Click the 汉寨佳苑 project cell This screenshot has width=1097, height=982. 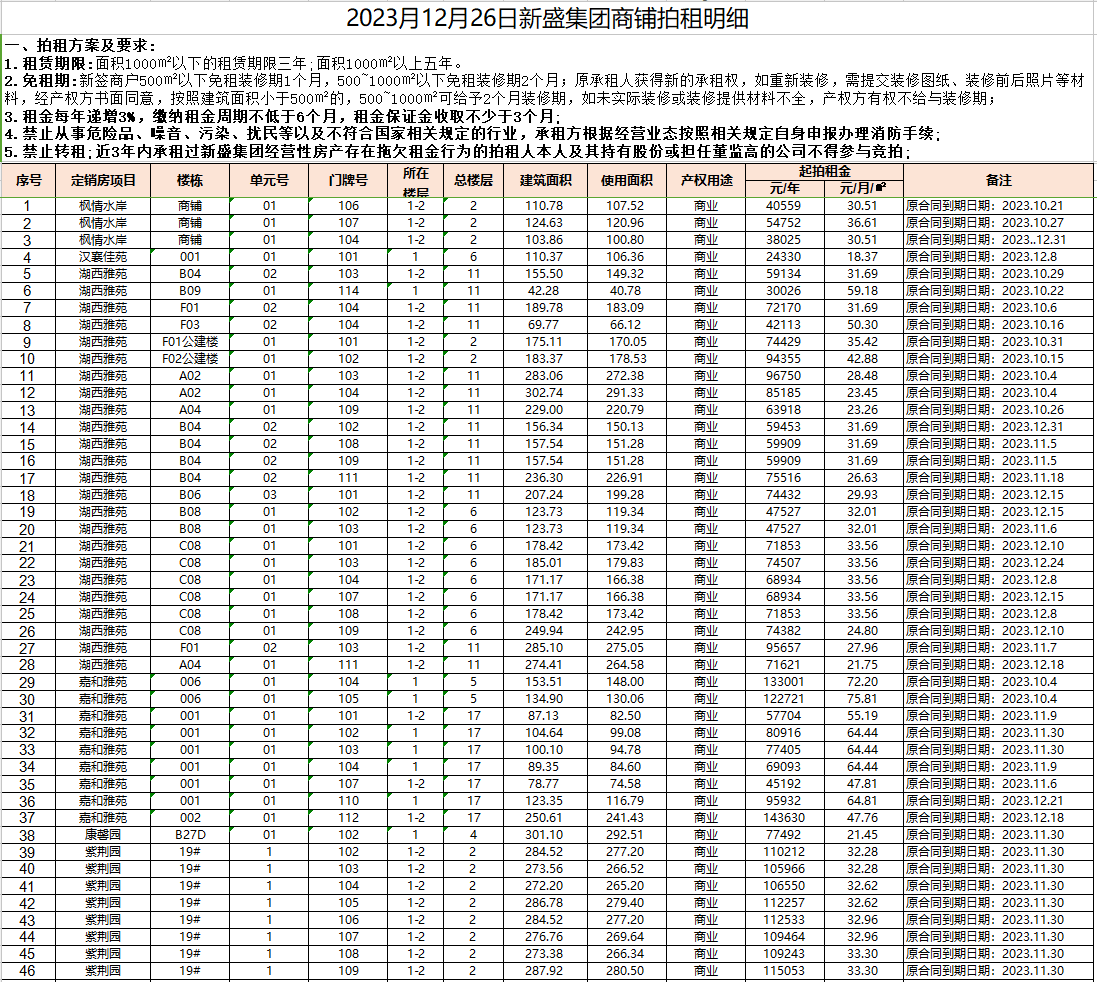[x=103, y=257]
